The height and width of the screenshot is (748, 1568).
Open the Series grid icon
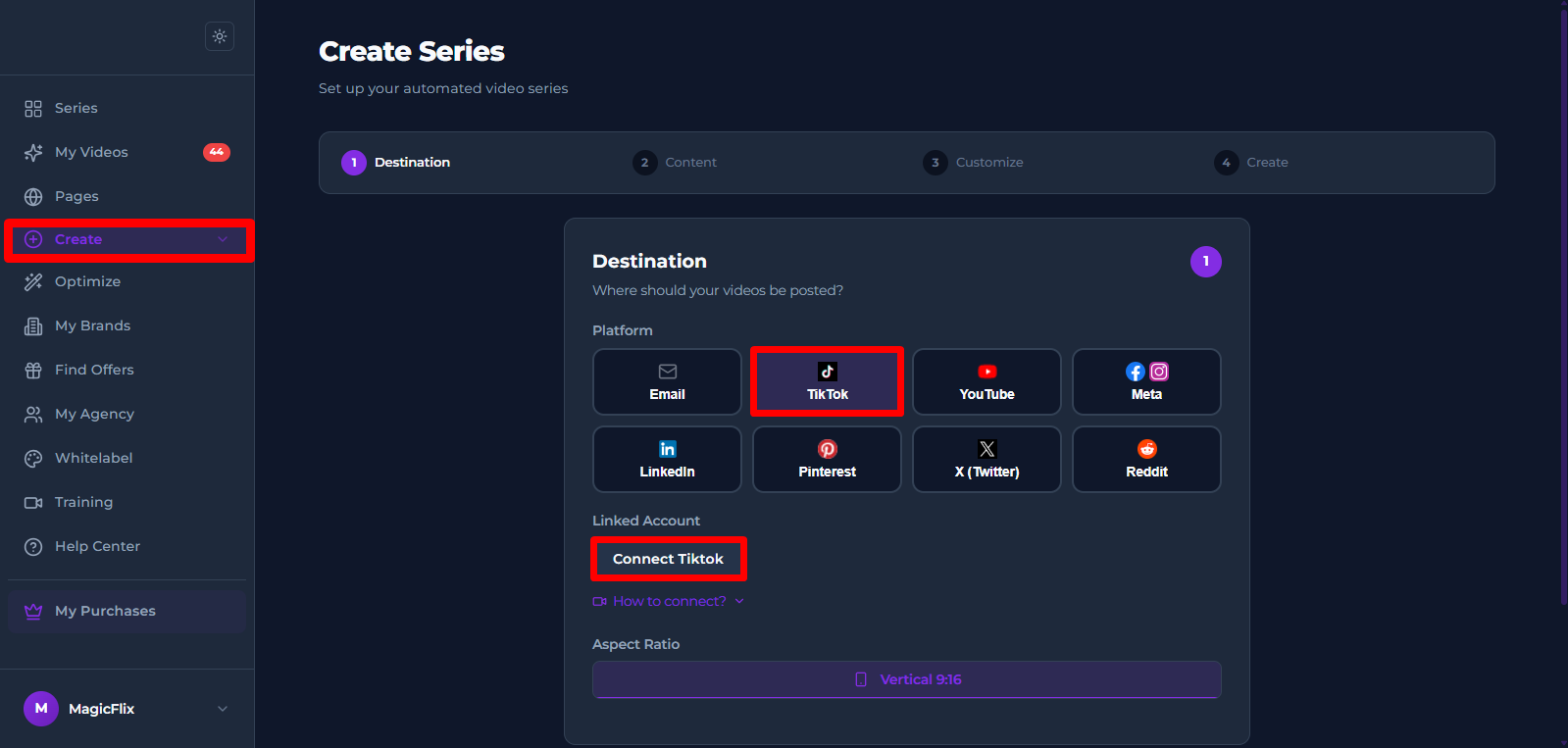pyautogui.click(x=33, y=108)
